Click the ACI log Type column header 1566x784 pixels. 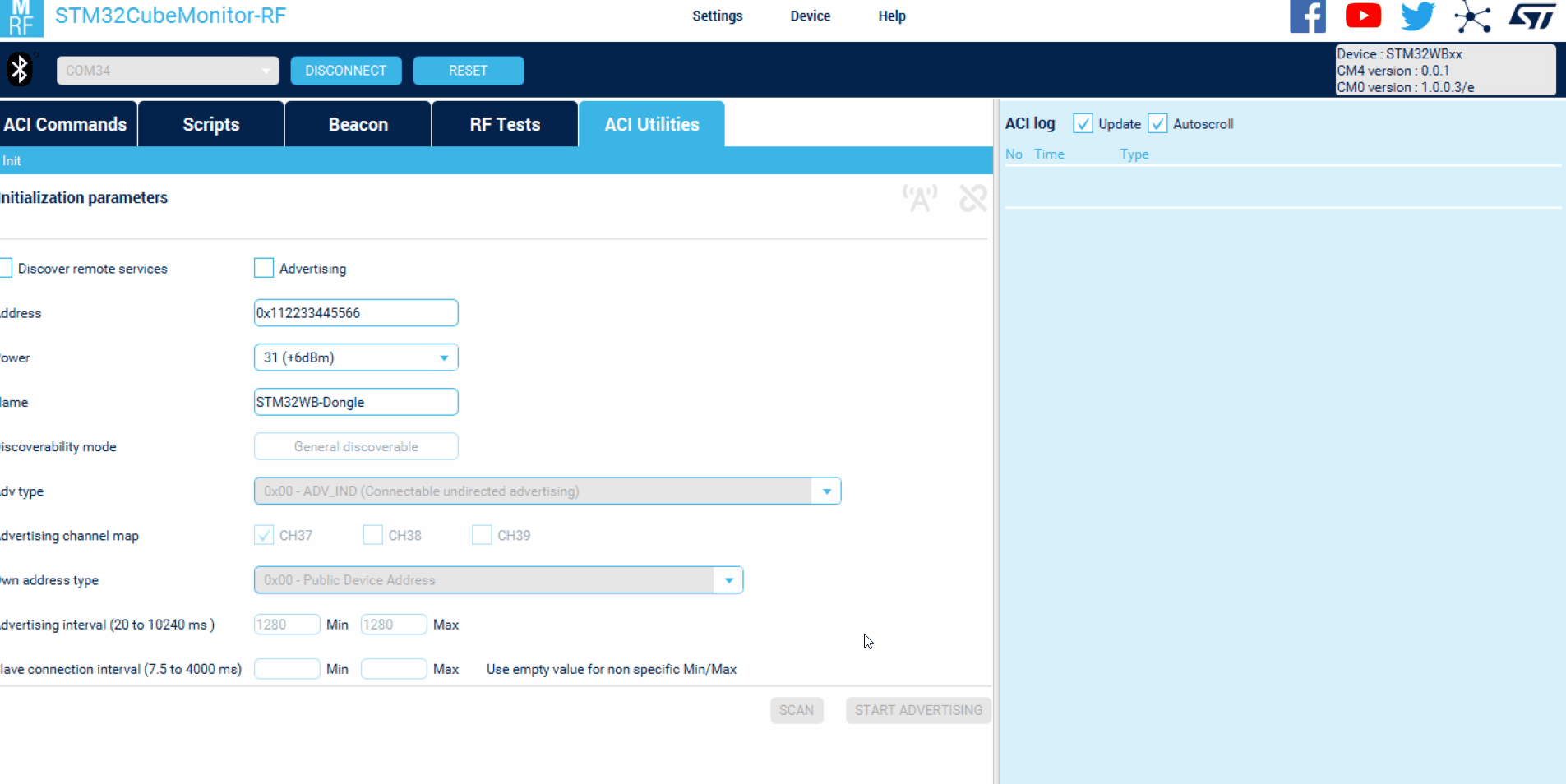point(1134,154)
